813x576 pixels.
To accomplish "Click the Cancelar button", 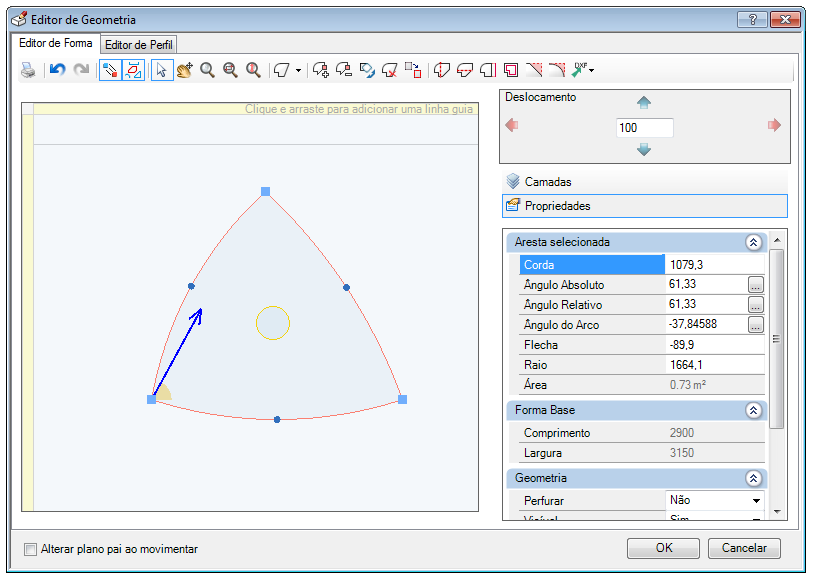I will 744,548.
